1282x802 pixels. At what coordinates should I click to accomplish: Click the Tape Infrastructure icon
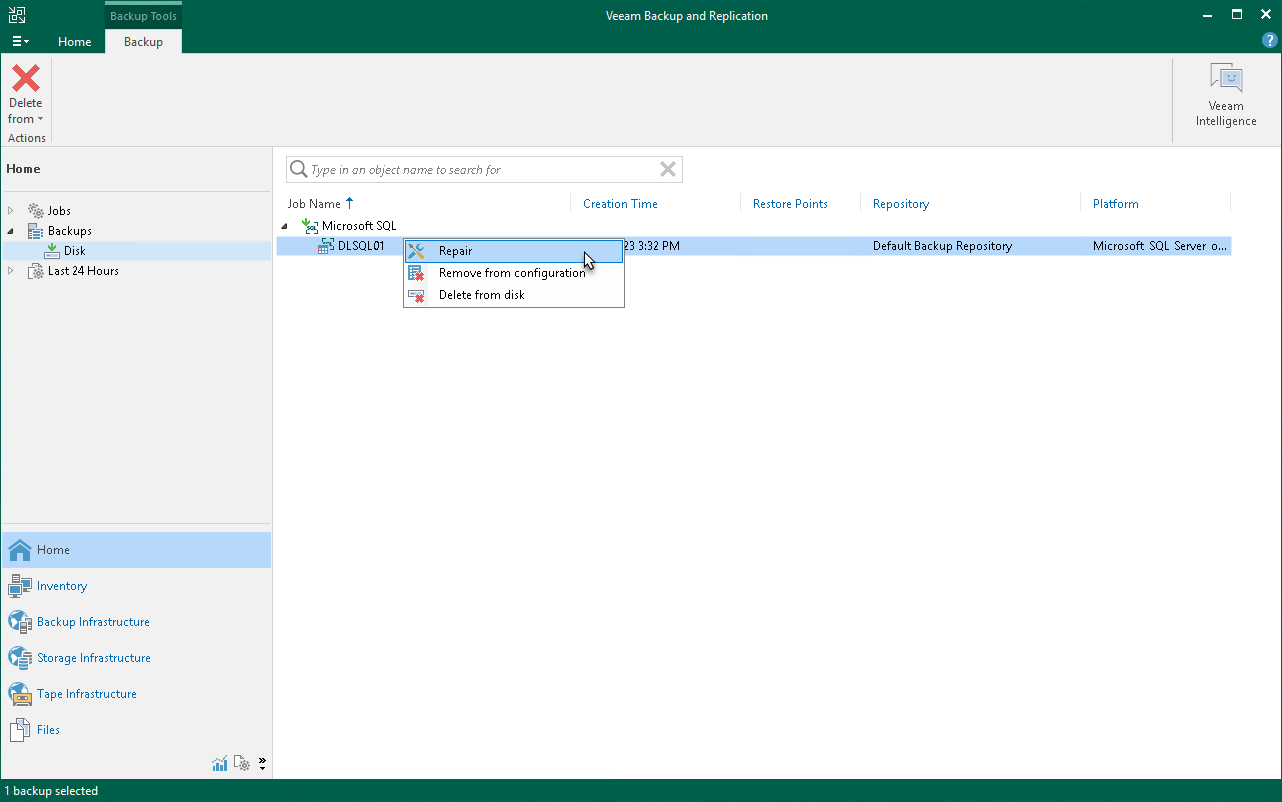point(20,694)
